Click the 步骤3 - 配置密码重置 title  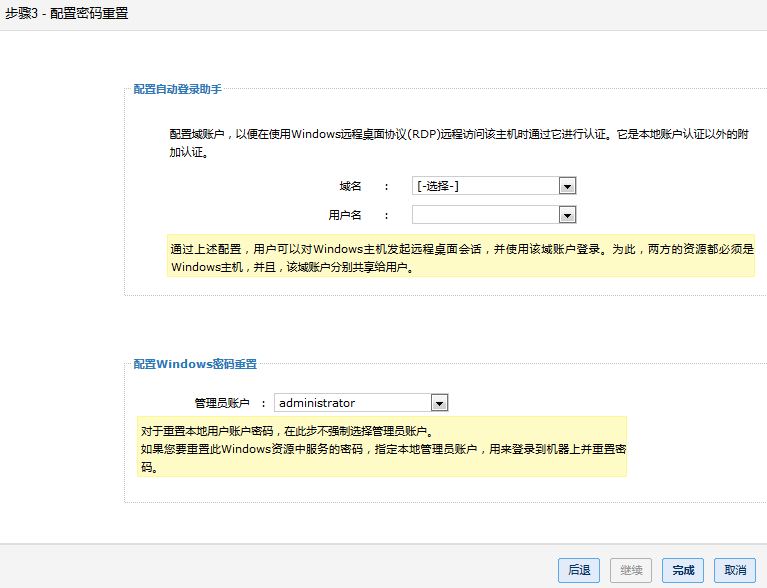[66, 14]
